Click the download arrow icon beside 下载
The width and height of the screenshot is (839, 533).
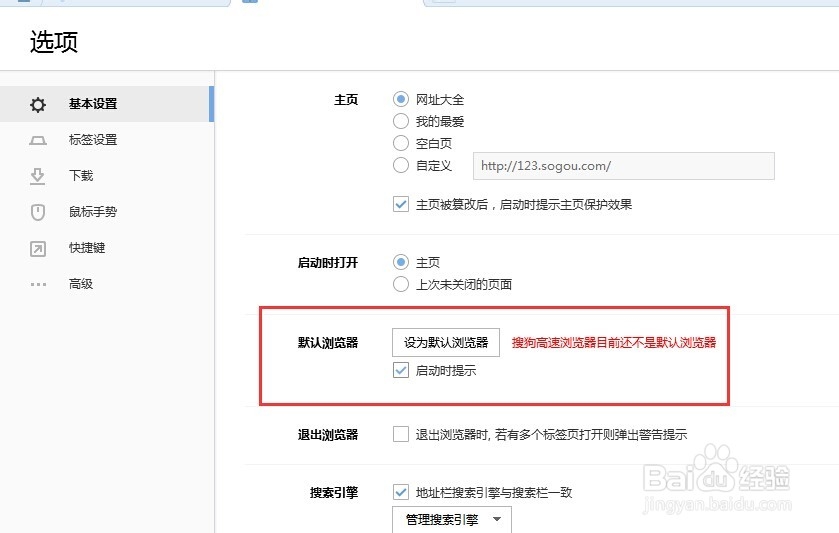[37, 176]
